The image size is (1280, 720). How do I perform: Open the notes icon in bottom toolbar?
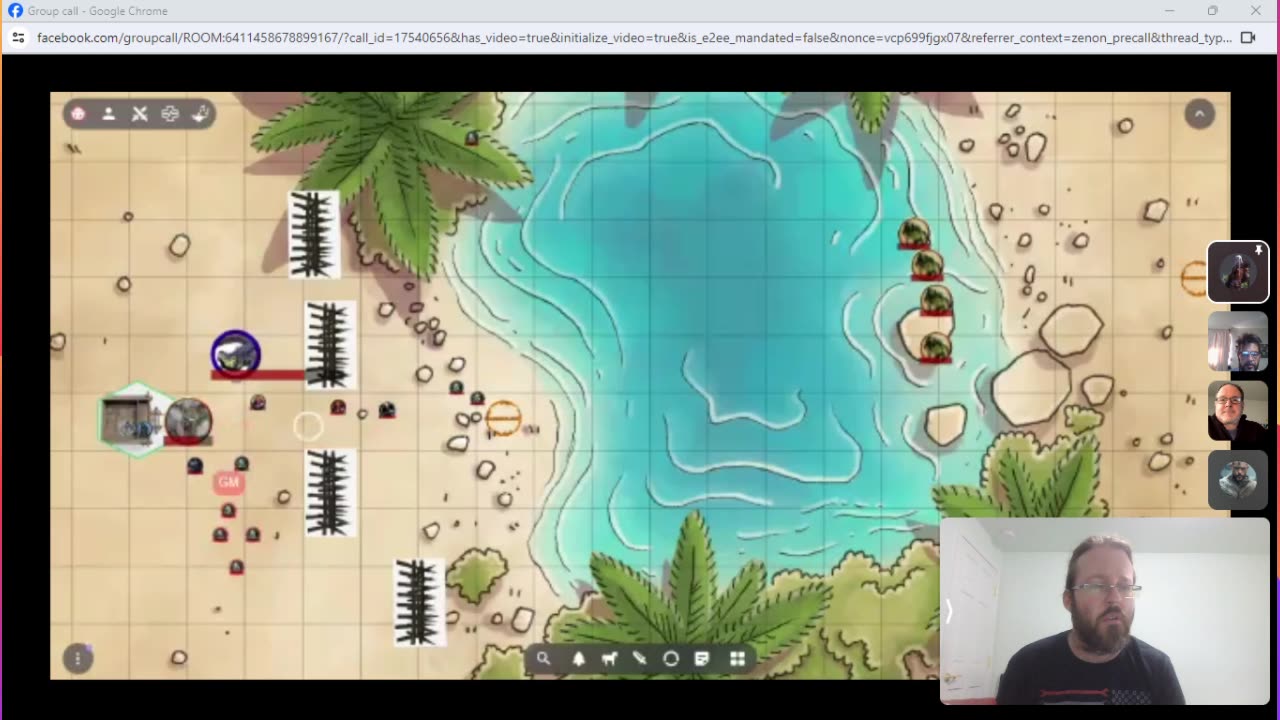702,659
